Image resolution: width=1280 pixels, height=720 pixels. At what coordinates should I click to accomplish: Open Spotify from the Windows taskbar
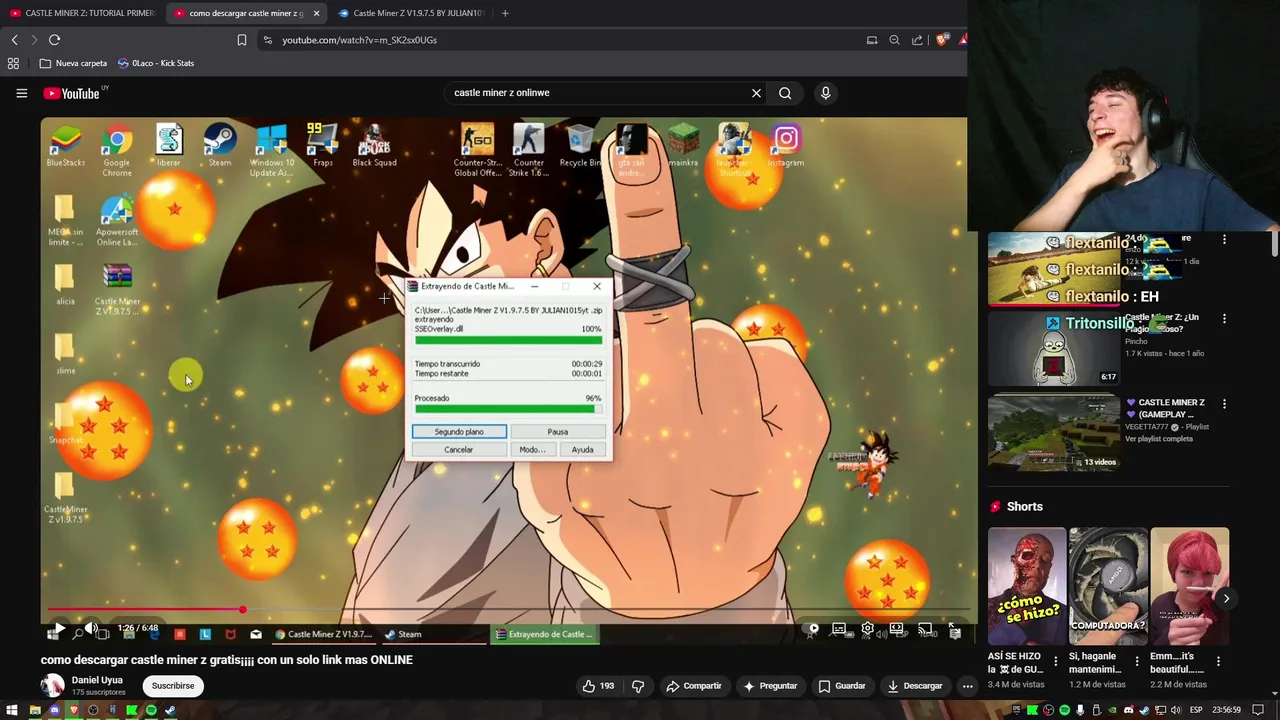151,710
